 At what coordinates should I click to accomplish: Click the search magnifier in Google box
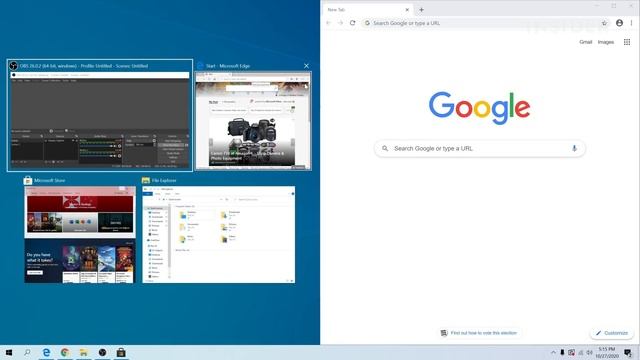click(385, 148)
